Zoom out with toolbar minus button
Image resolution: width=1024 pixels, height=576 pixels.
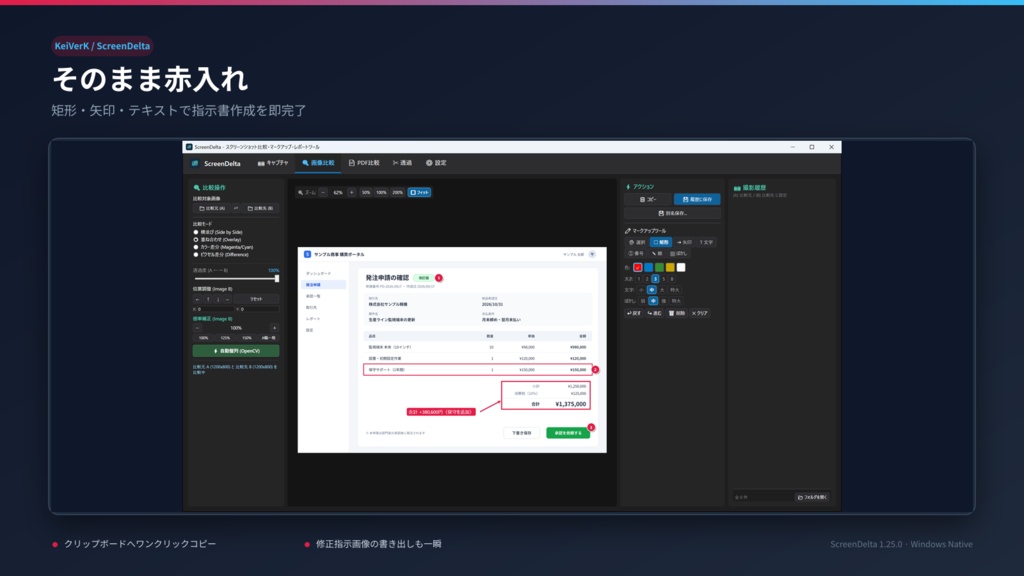323,193
